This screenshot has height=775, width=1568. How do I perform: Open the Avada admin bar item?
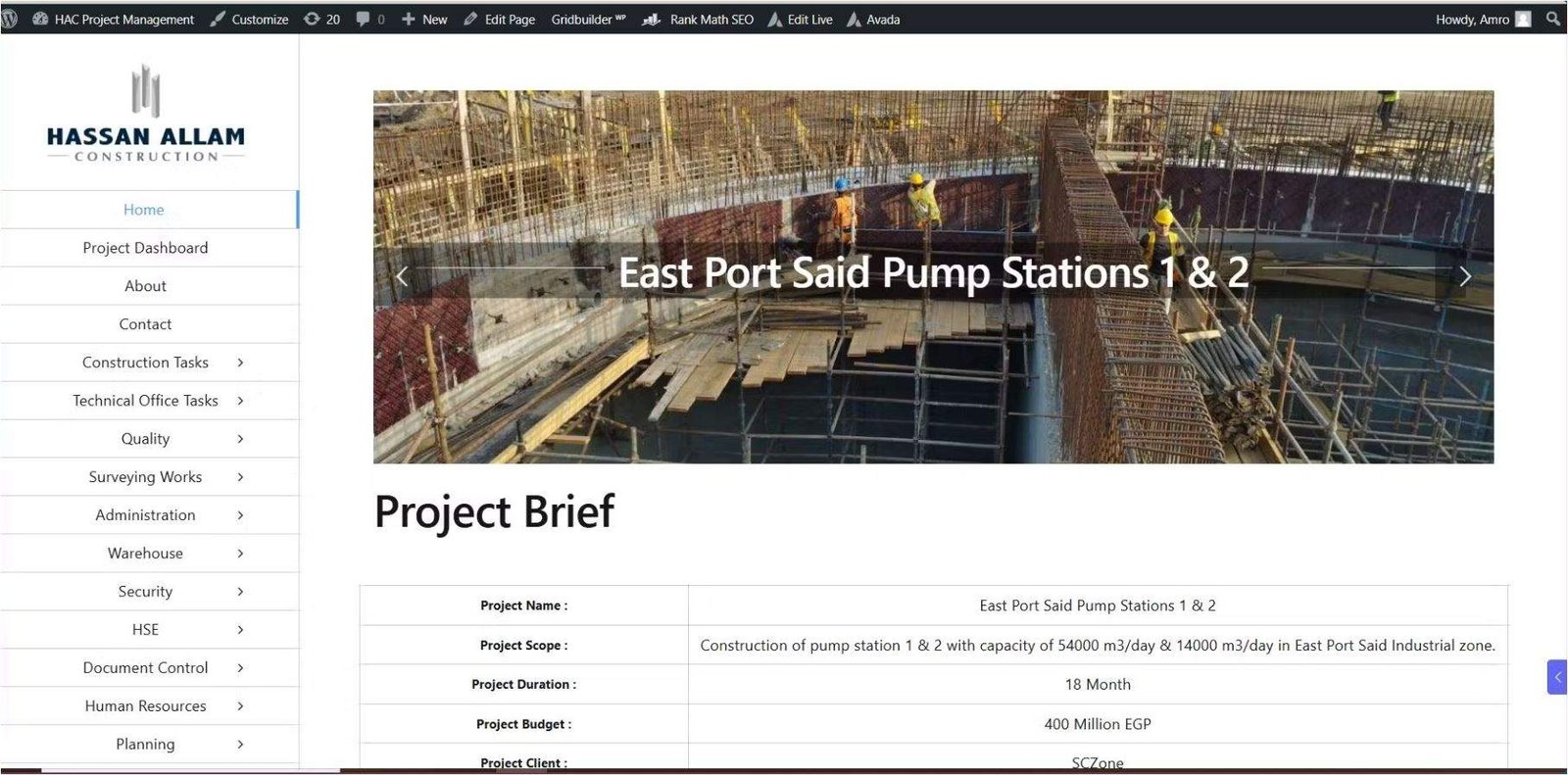(873, 19)
